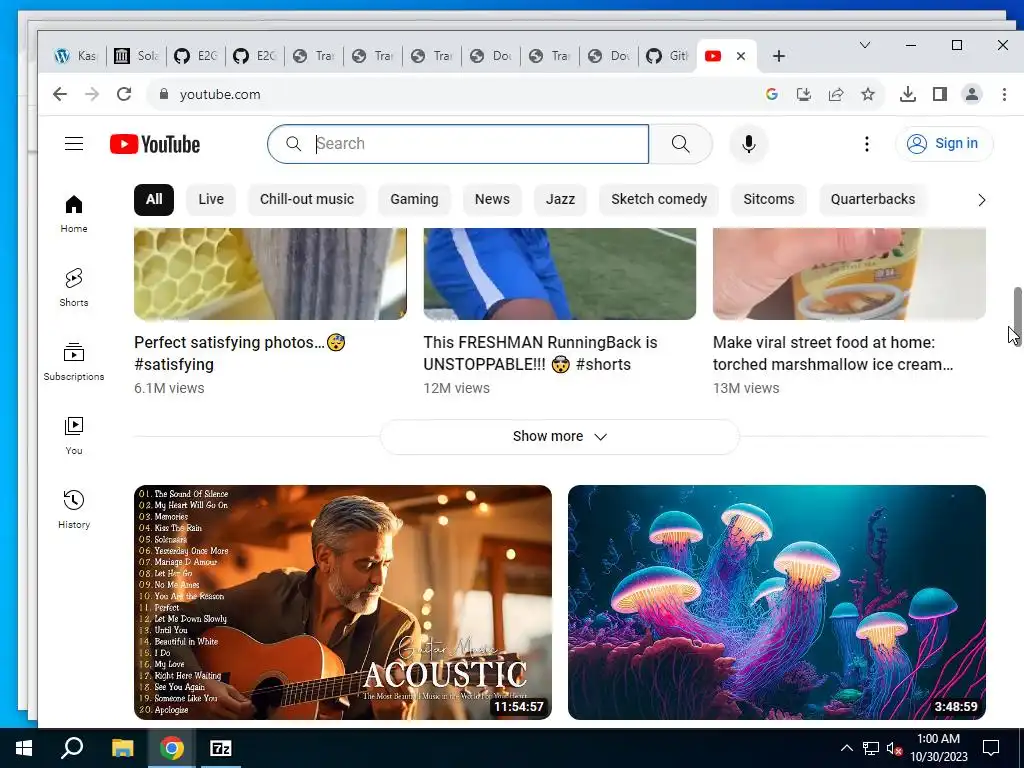This screenshot has height=768, width=1024.
Task: View site information padlock icon
Action: (x=164, y=94)
